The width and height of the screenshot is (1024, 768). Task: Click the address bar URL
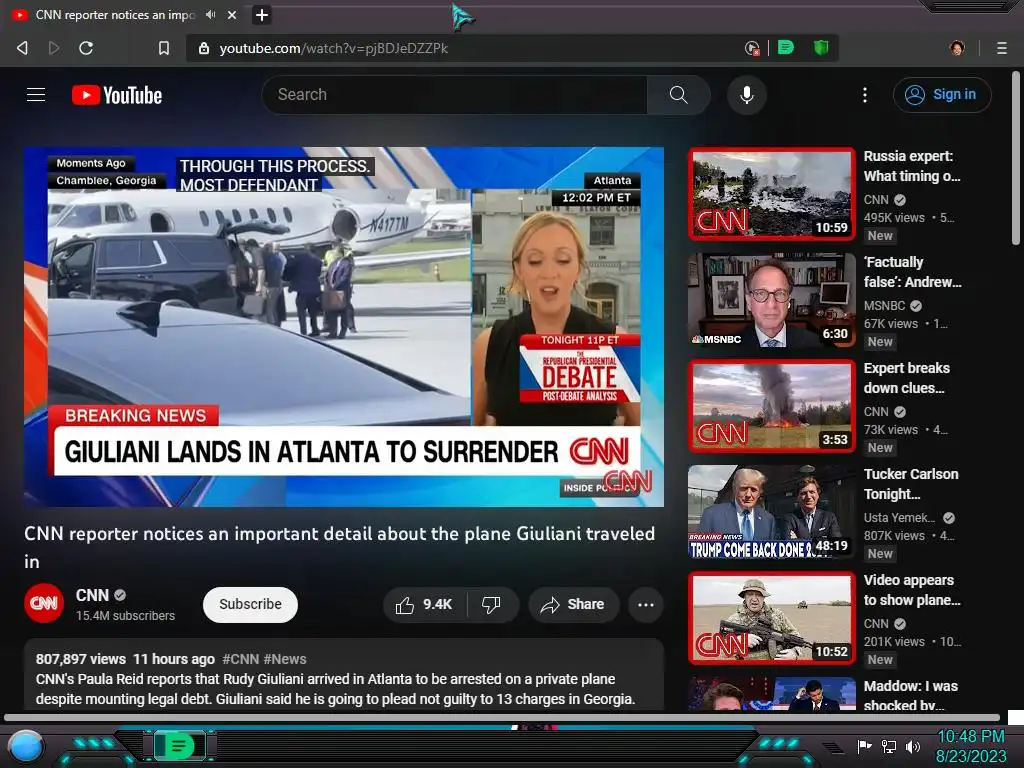pyautogui.click(x=334, y=48)
